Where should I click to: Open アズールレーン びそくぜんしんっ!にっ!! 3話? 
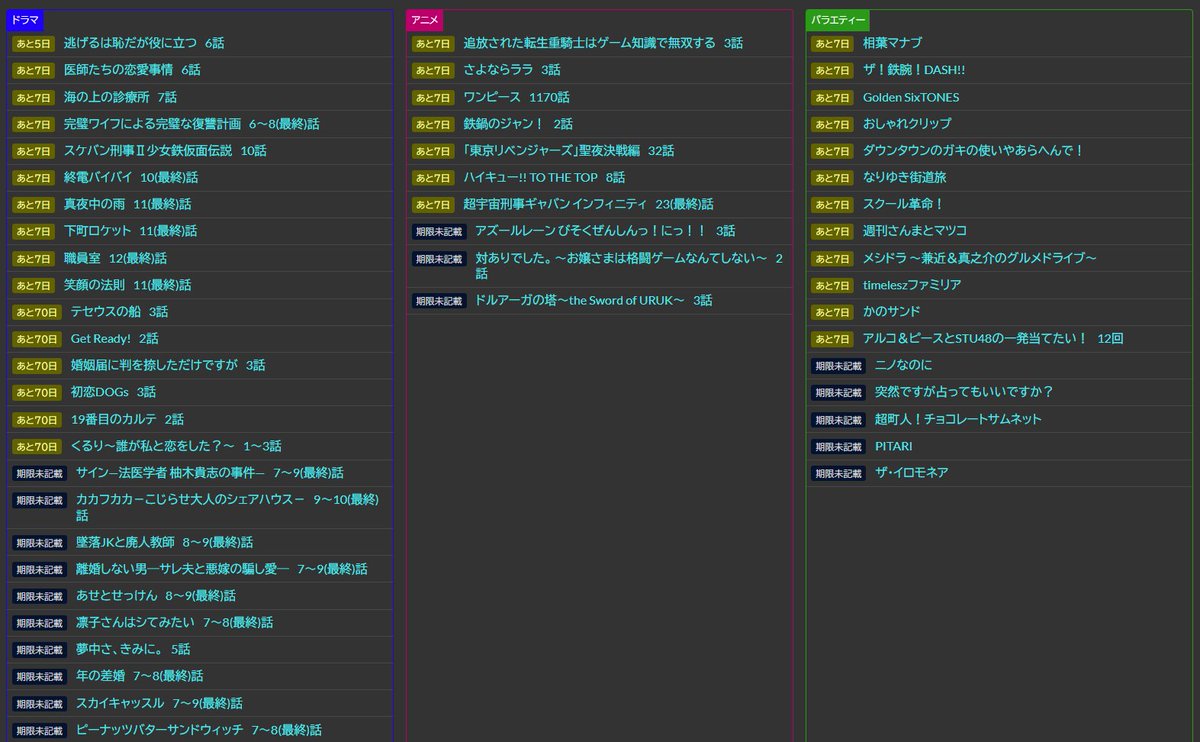click(605, 231)
